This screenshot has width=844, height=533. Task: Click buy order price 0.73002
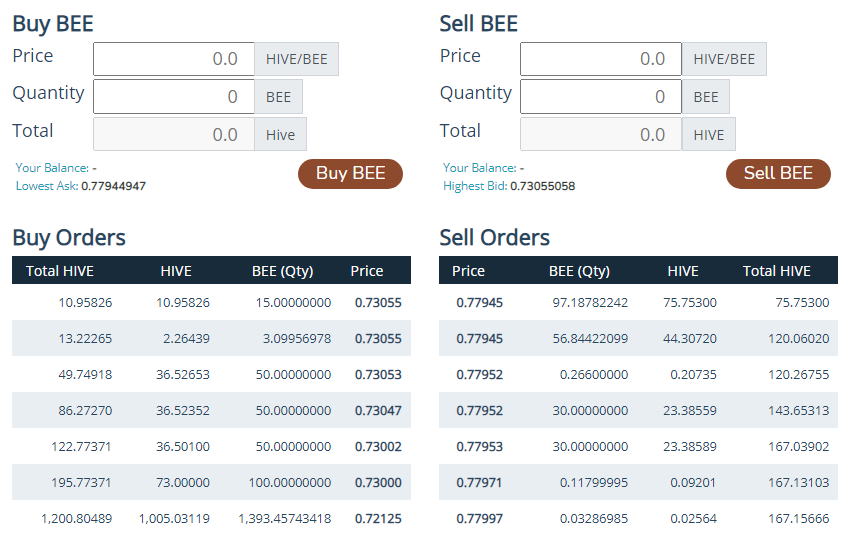(x=378, y=447)
